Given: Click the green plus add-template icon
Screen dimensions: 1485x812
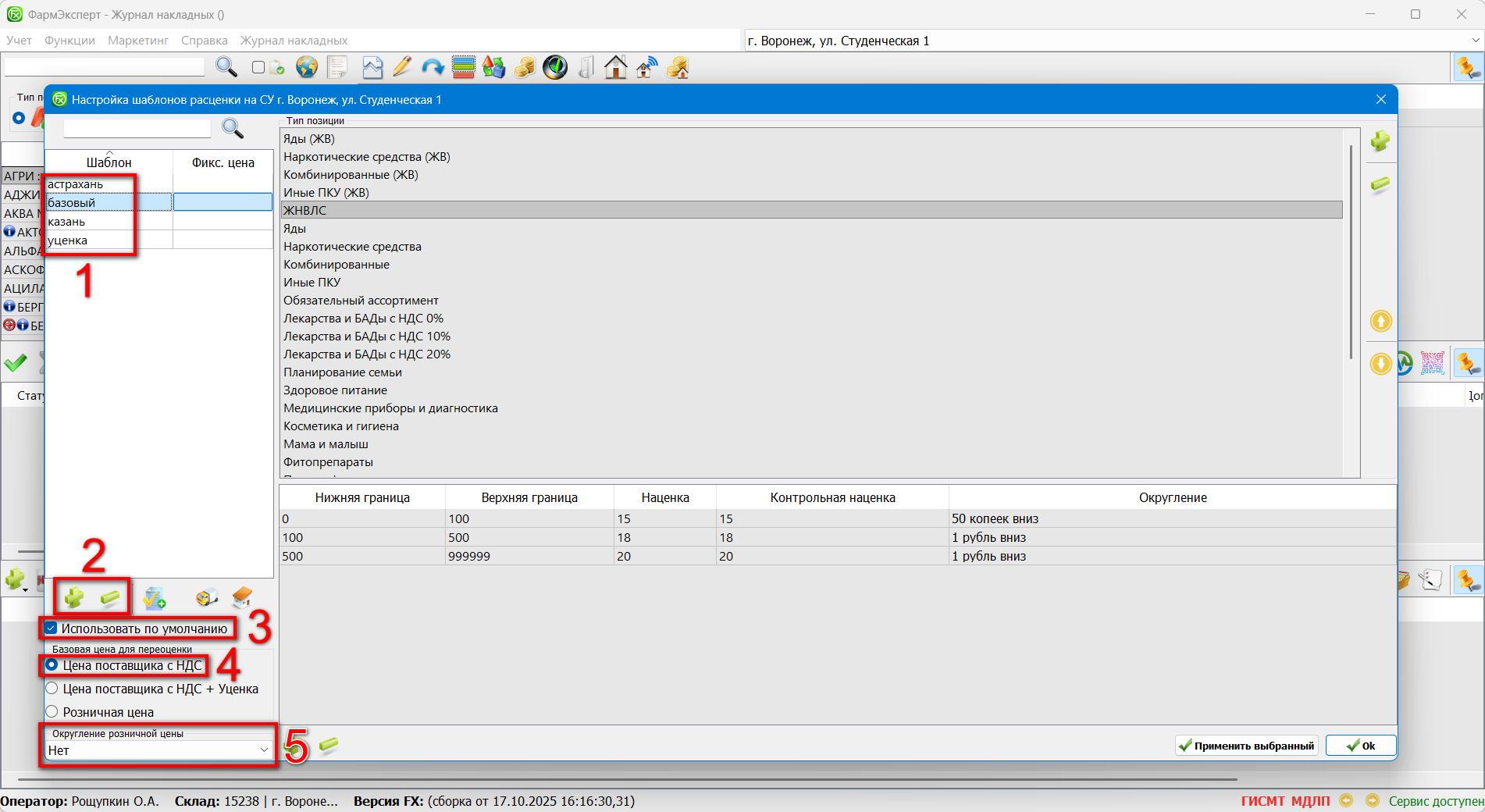Looking at the screenshot, I should 74,598.
